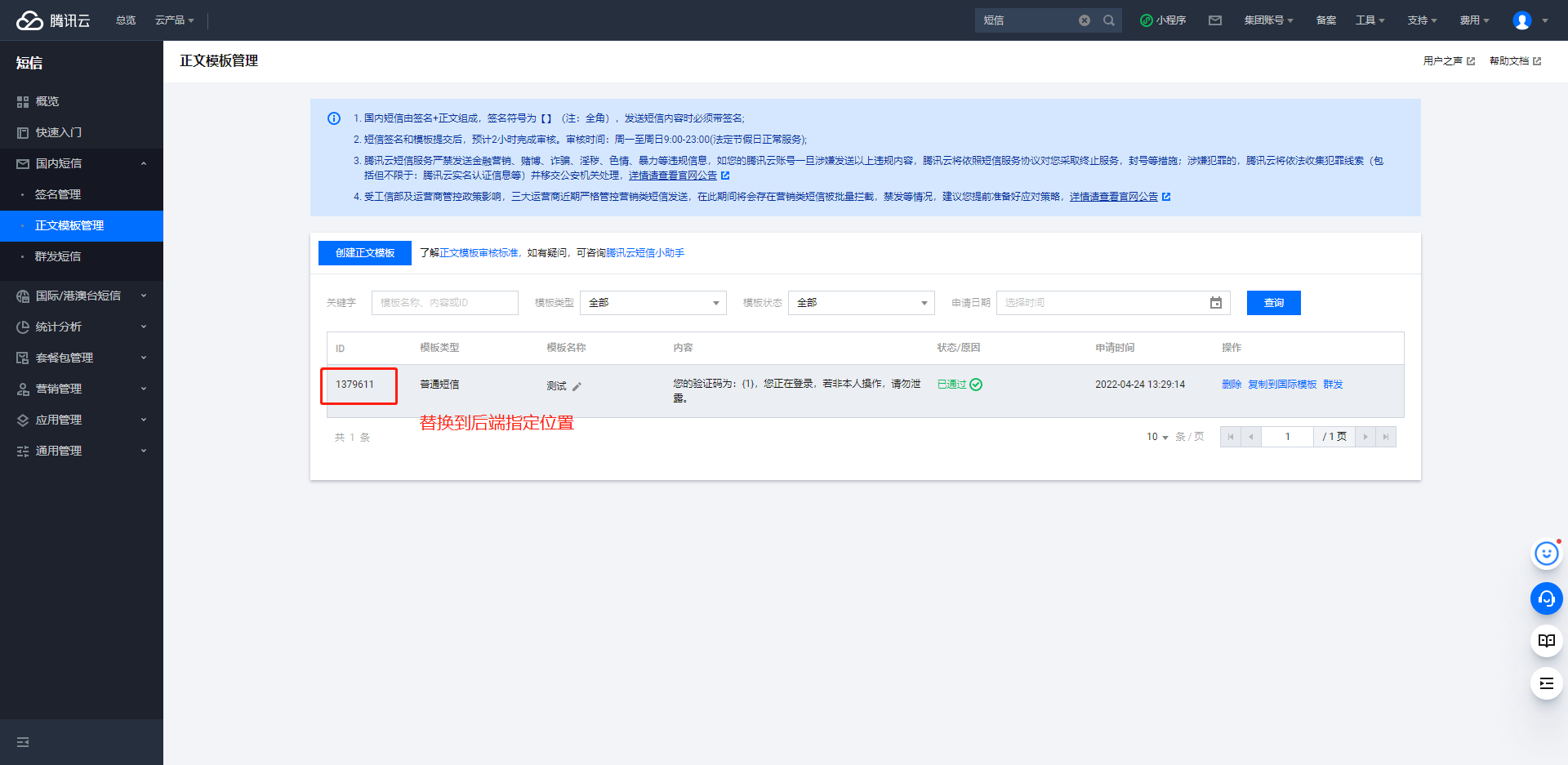Image resolution: width=1568 pixels, height=765 pixels.
Task: Open the 模板类型 dropdown
Action: [653, 303]
